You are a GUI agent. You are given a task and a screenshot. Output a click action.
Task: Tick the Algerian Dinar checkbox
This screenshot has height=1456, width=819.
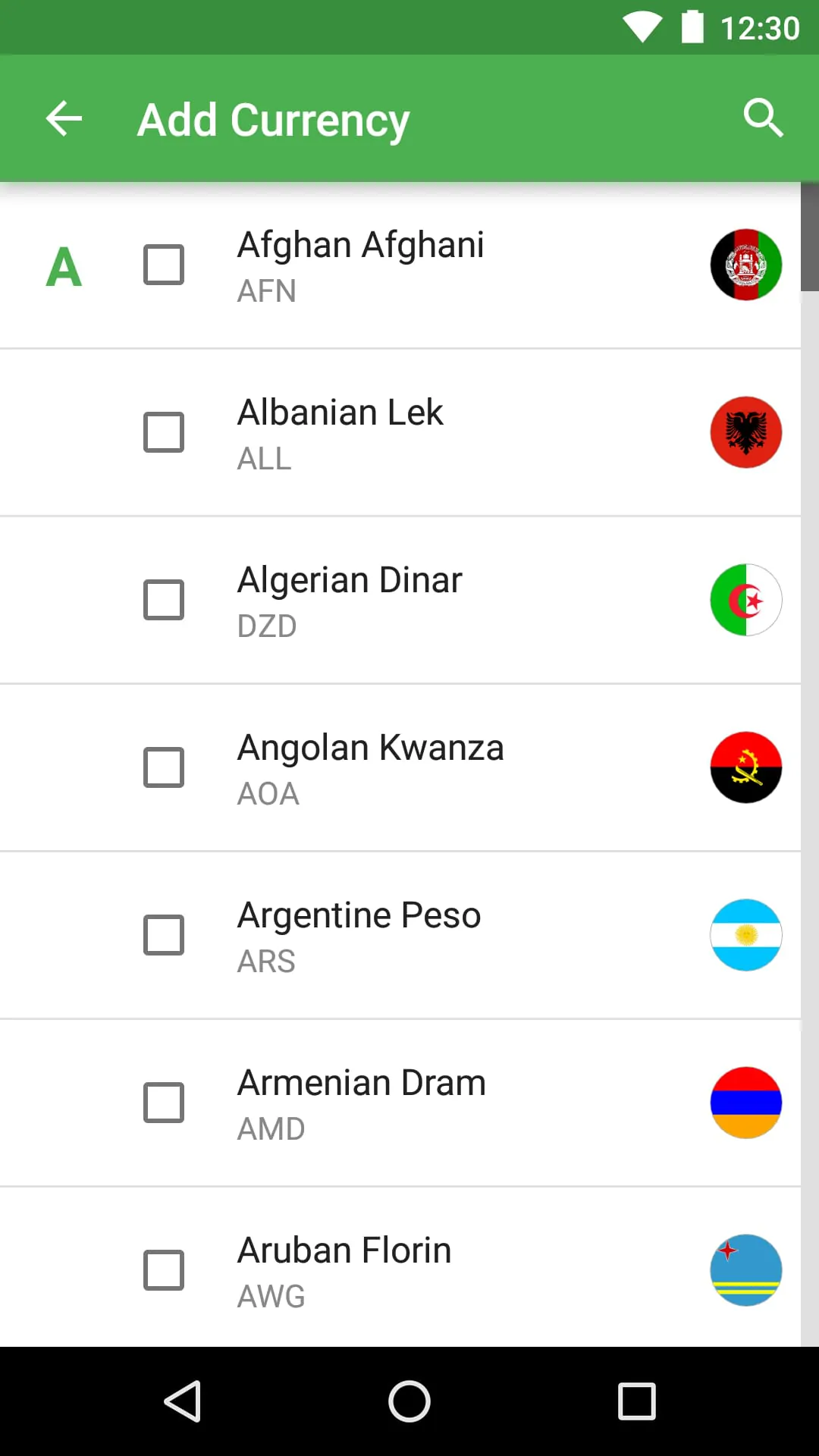pyautogui.click(x=164, y=600)
